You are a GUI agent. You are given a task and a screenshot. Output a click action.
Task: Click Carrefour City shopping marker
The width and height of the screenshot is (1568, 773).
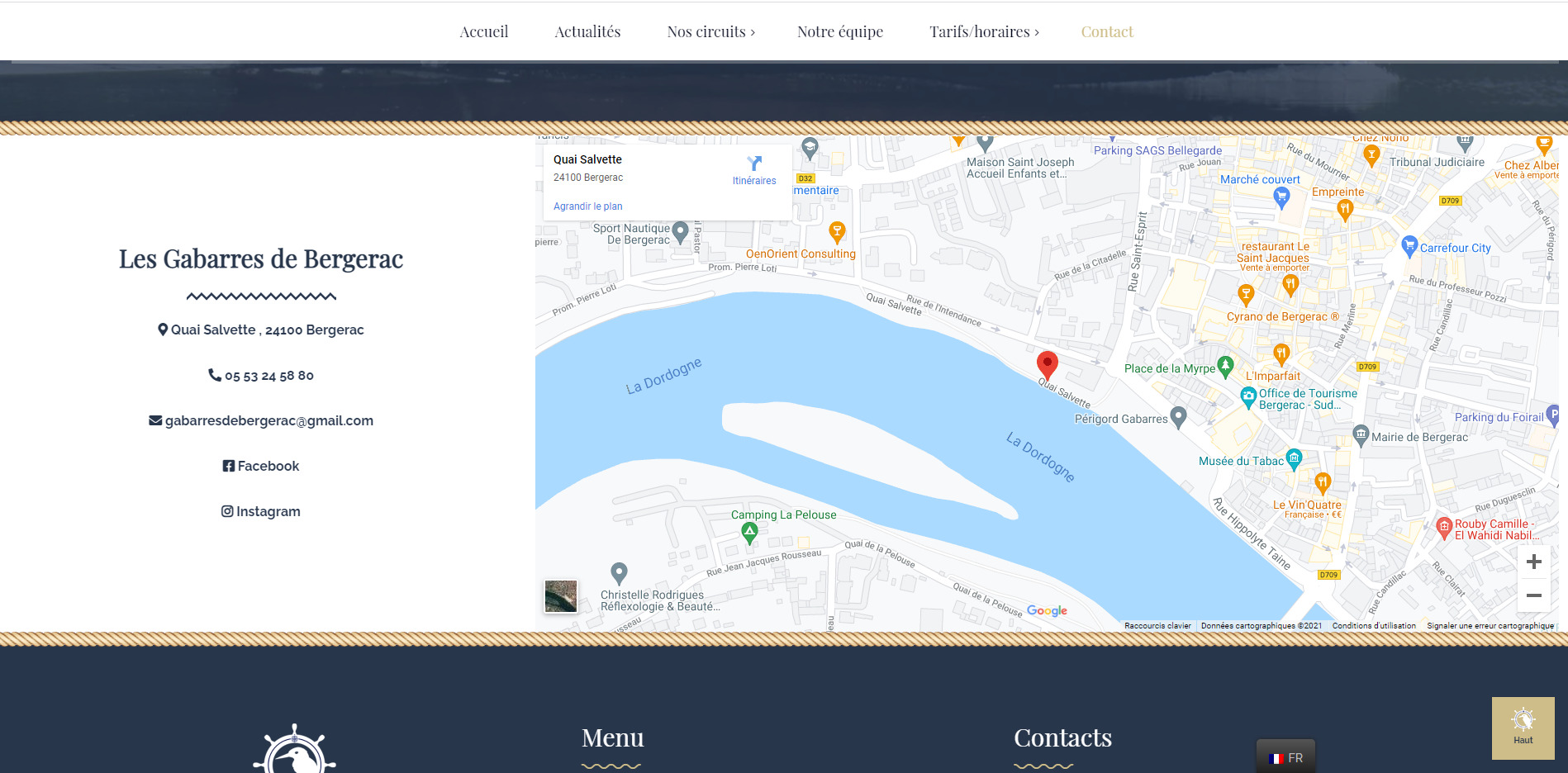coord(1409,246)
